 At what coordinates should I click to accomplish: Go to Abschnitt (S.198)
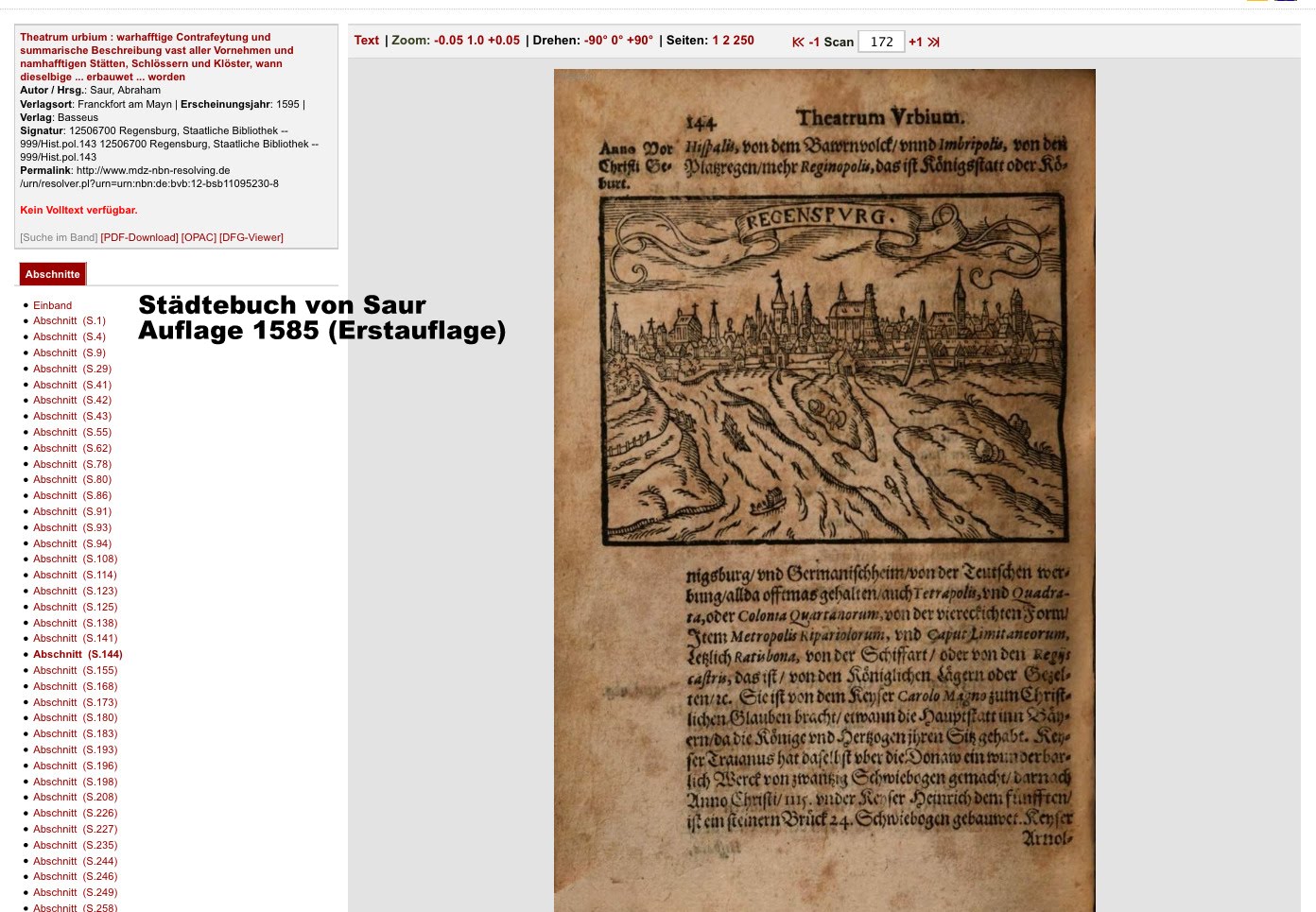coord(76,783)
